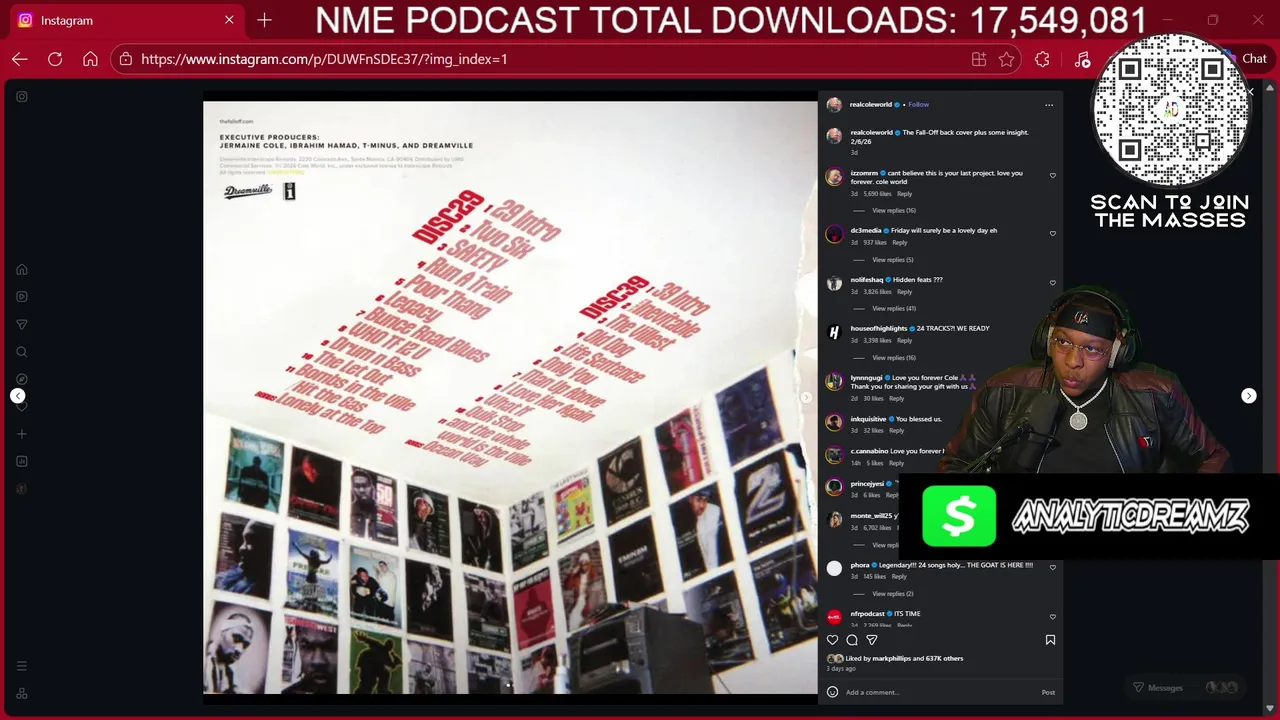The image size is (1280, 720).
Task: Reply to inkquisitive's comment
Action: (x=896, y=430)
